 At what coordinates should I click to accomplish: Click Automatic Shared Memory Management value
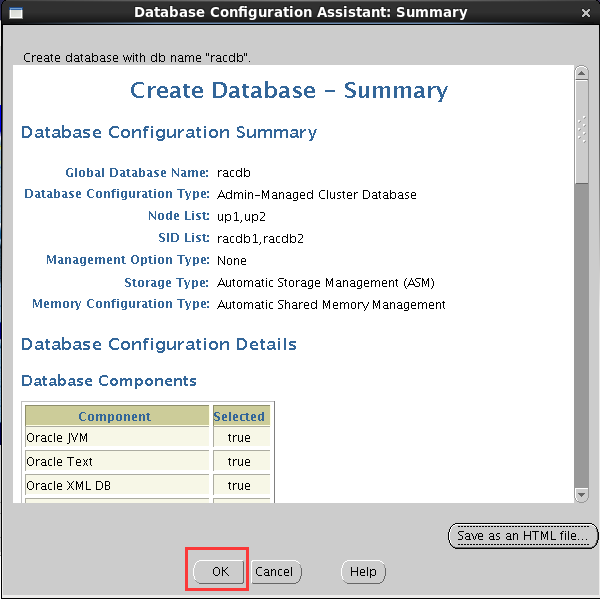point(331,305)
